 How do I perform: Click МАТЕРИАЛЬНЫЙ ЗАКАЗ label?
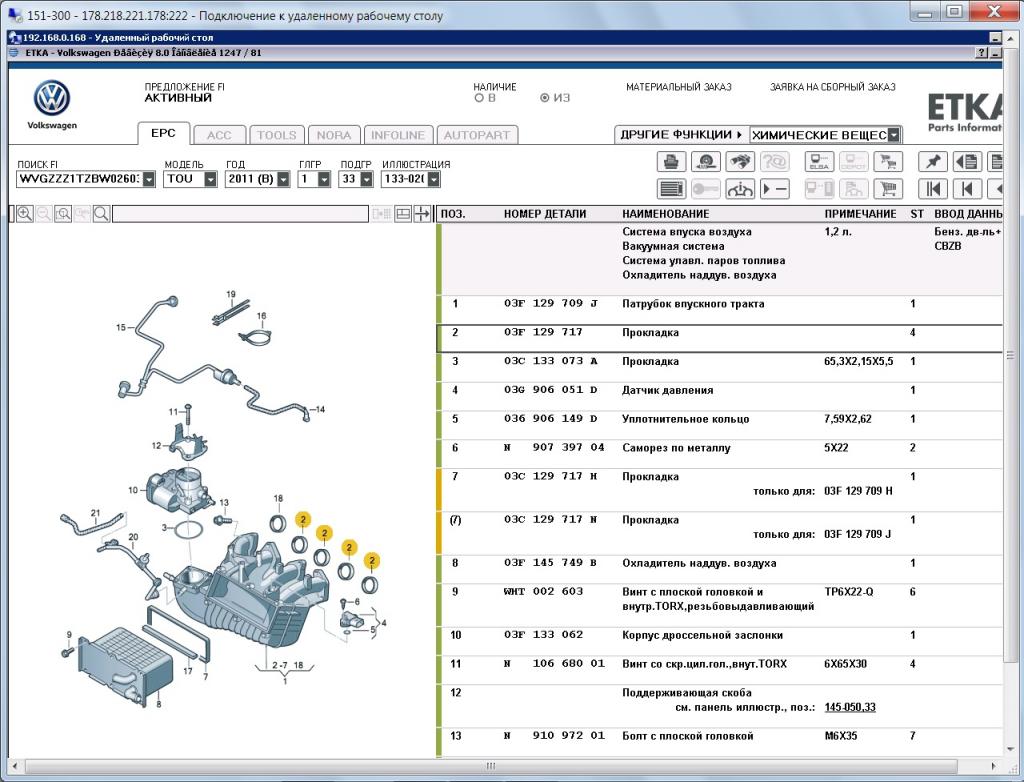679,87
